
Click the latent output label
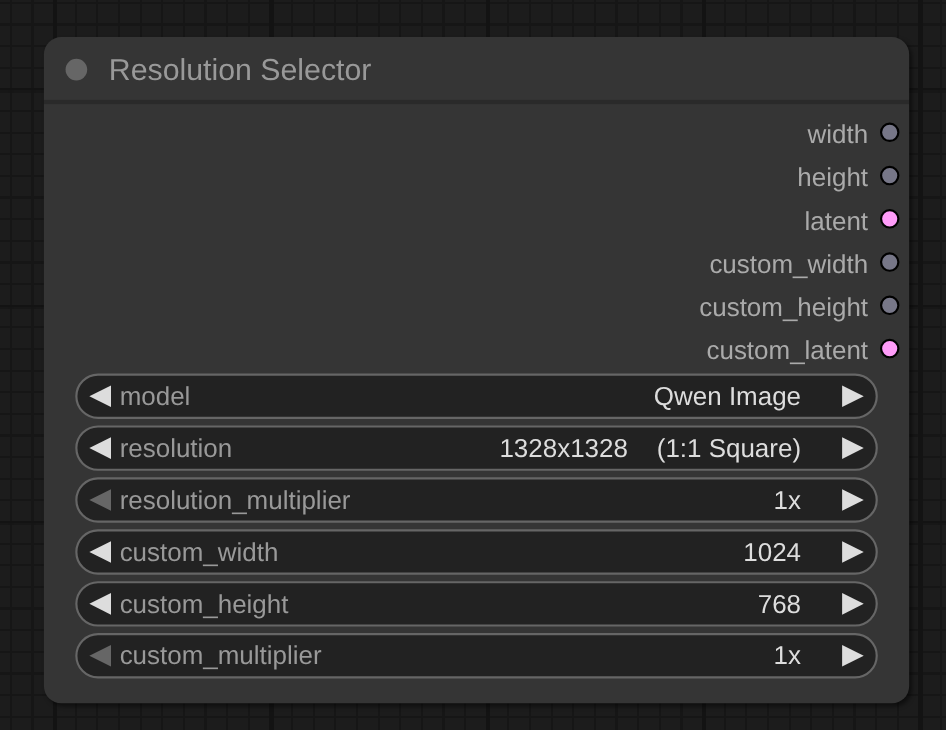pos(836,221)
